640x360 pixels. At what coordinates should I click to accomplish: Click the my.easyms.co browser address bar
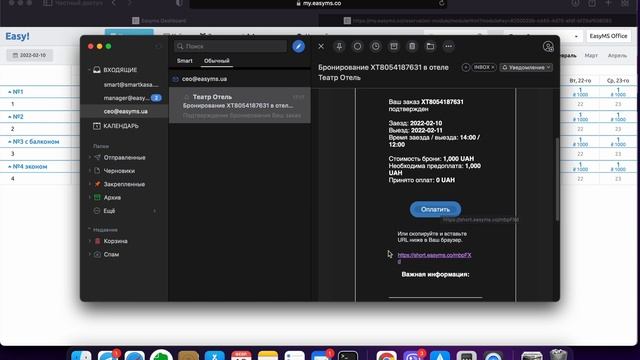pos(318,3)
